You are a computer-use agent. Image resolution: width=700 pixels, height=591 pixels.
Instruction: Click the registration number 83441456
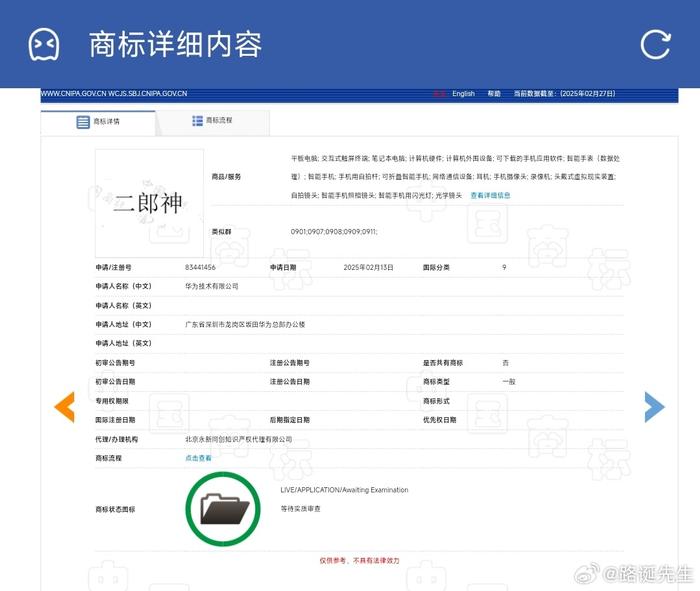pyautogui.click(x=200, y=267)
